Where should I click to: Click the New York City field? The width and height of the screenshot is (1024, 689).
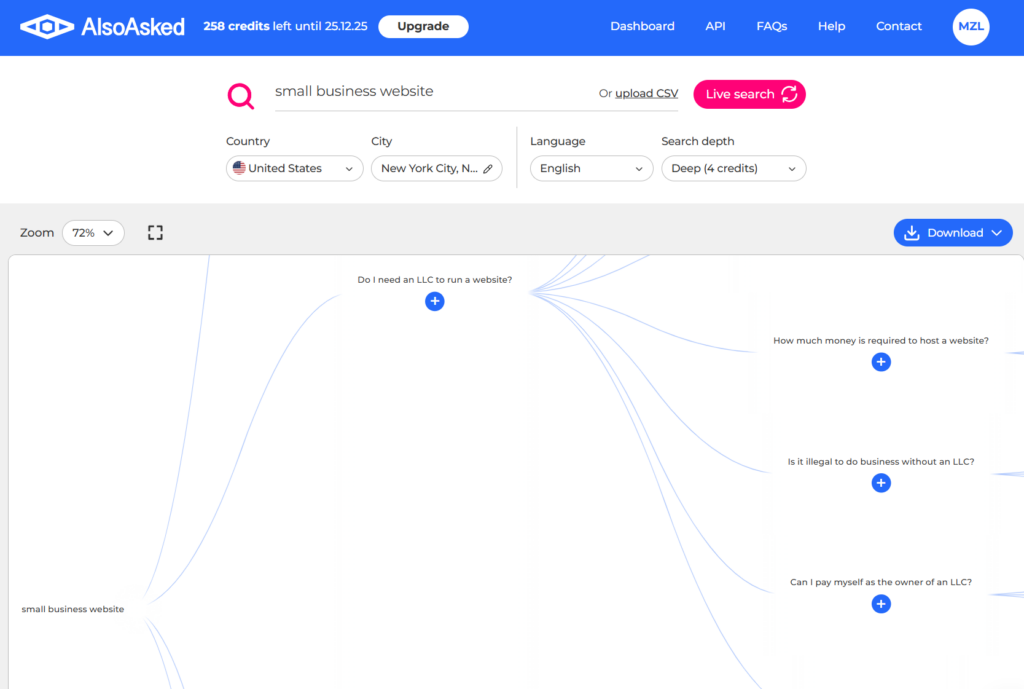click(x=436, y=168)
